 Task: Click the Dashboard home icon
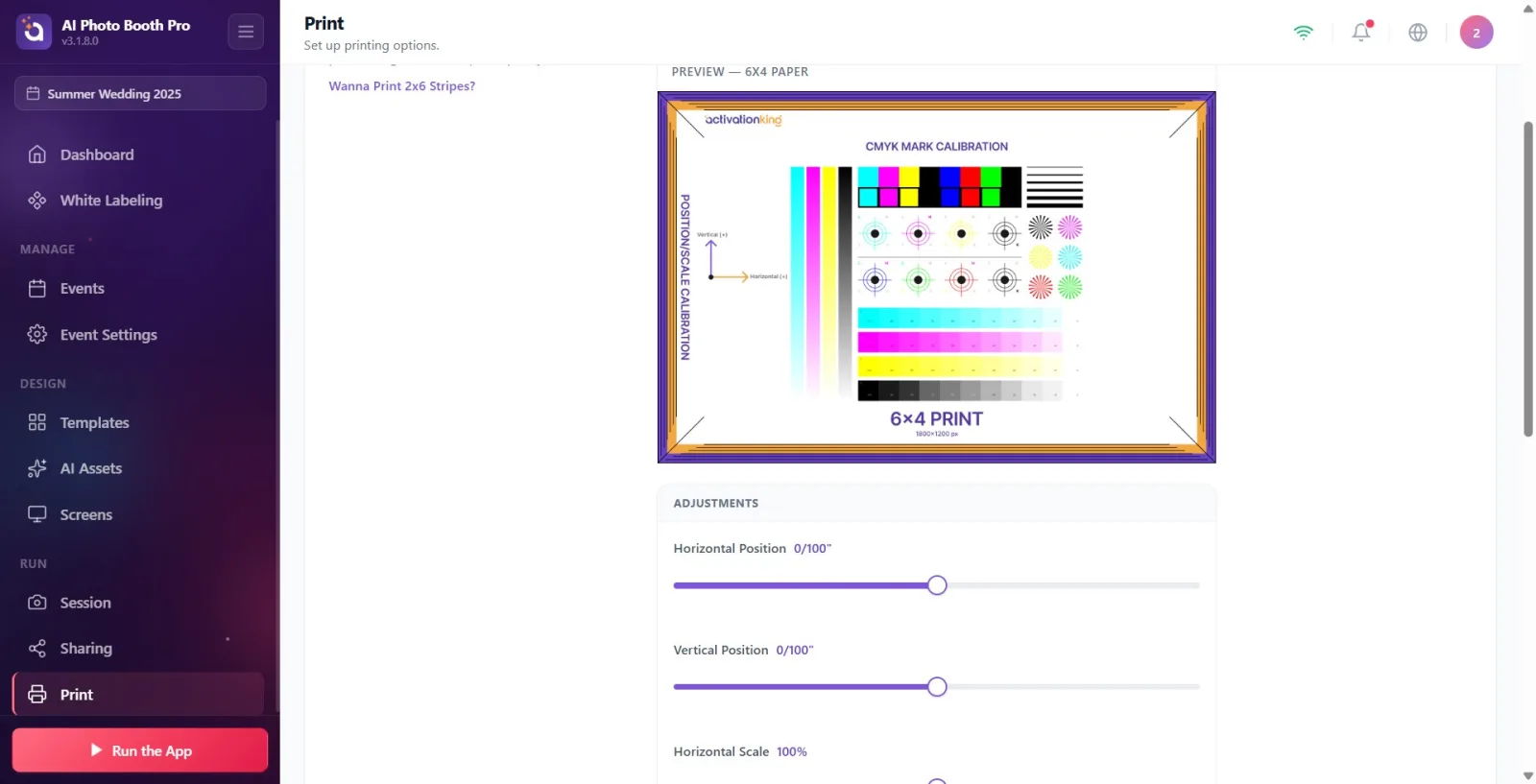tap(37, 154)
